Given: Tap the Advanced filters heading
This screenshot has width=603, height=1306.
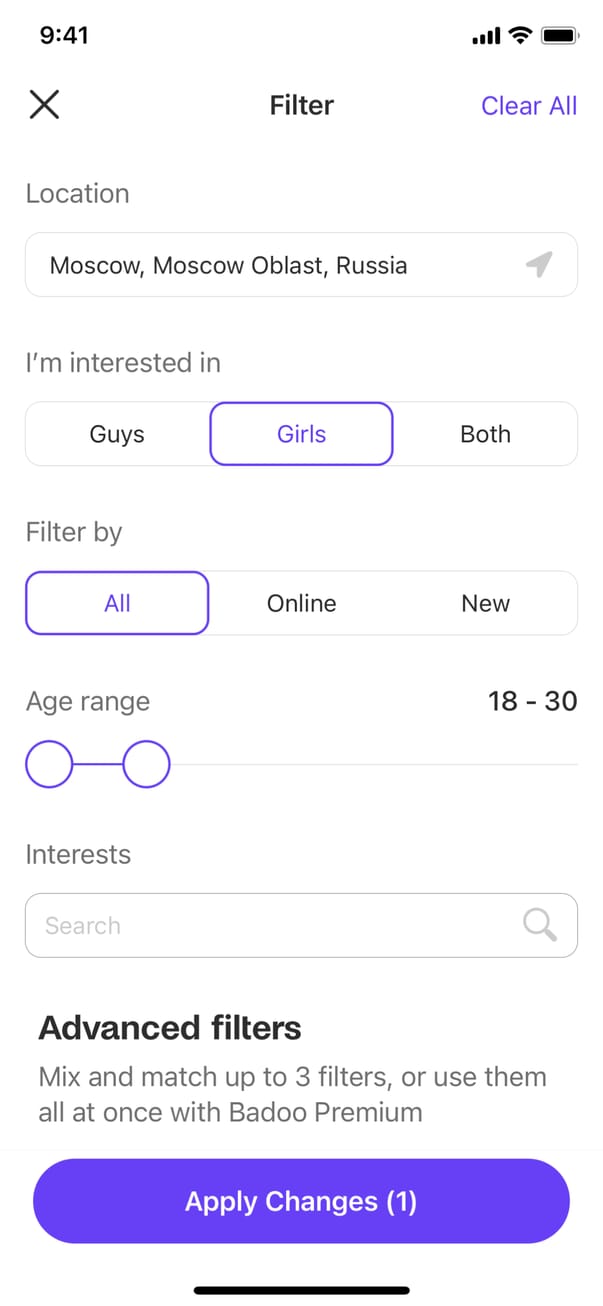Looking at the screenshot, I should pyautogui.click(x=170, y=1028).
